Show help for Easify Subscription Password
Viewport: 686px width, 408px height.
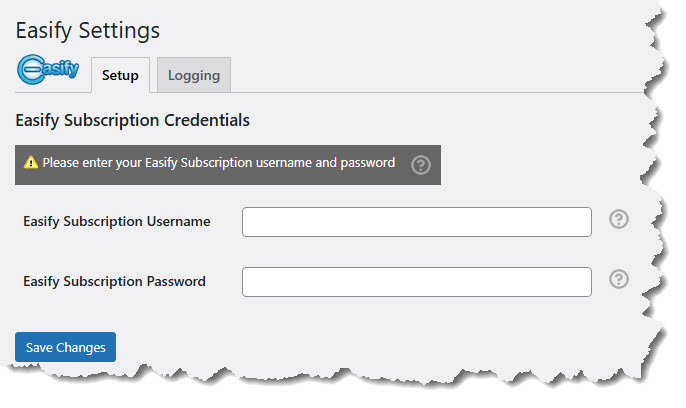tap(619, 280)
